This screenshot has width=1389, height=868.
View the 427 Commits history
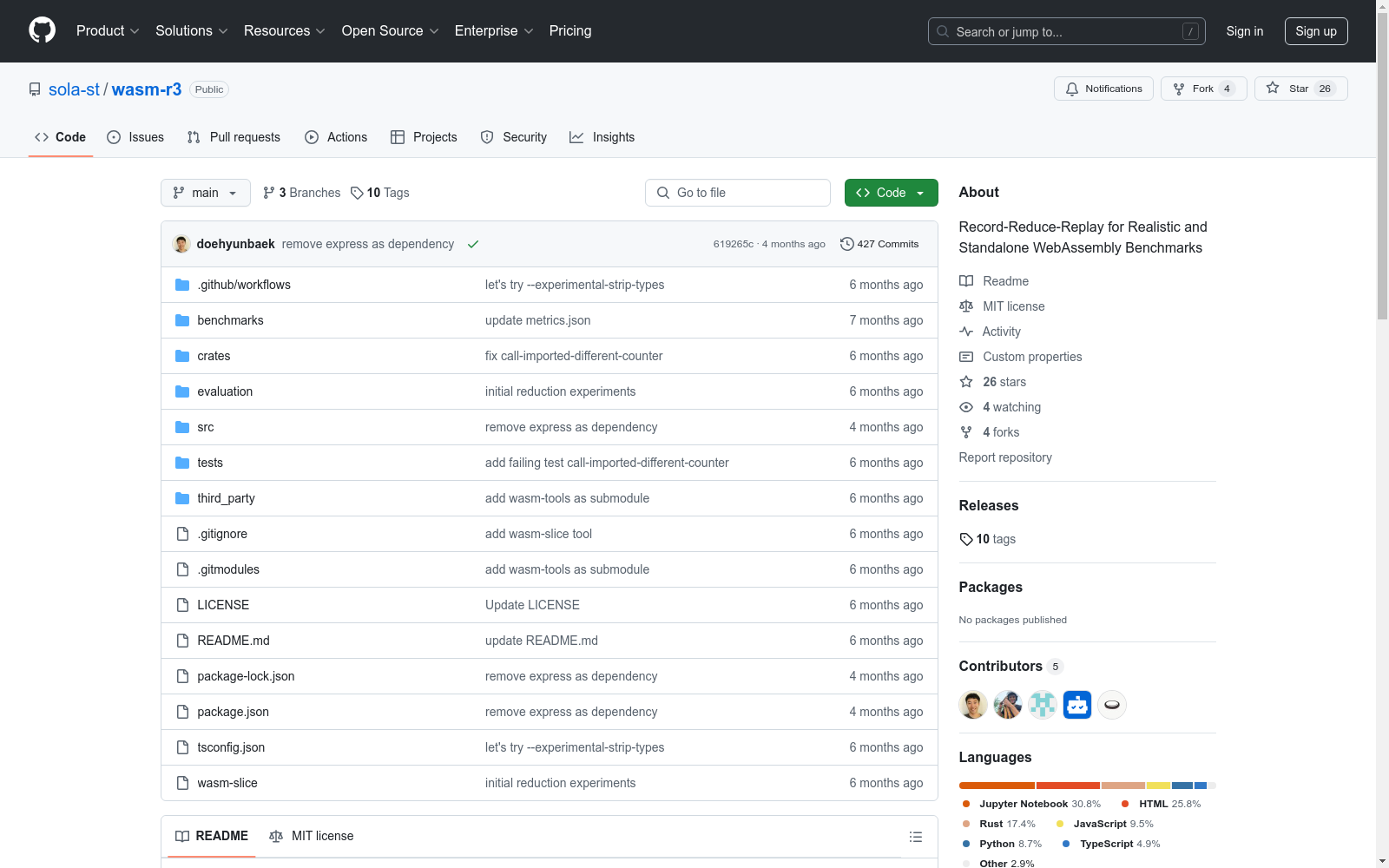[x=879, y=244]
